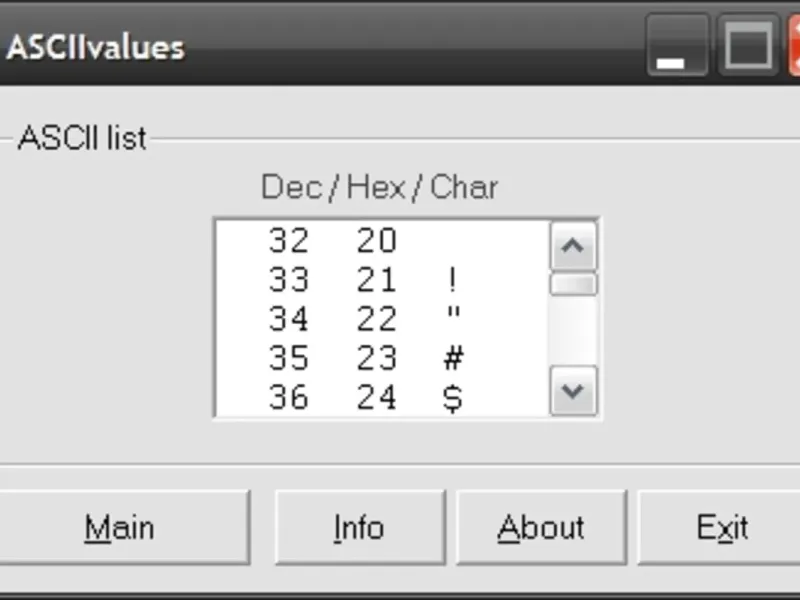Screen dimensions: 800x600
Task: Click the ASCIIvalues title bar text
Action: pos(96,47)
